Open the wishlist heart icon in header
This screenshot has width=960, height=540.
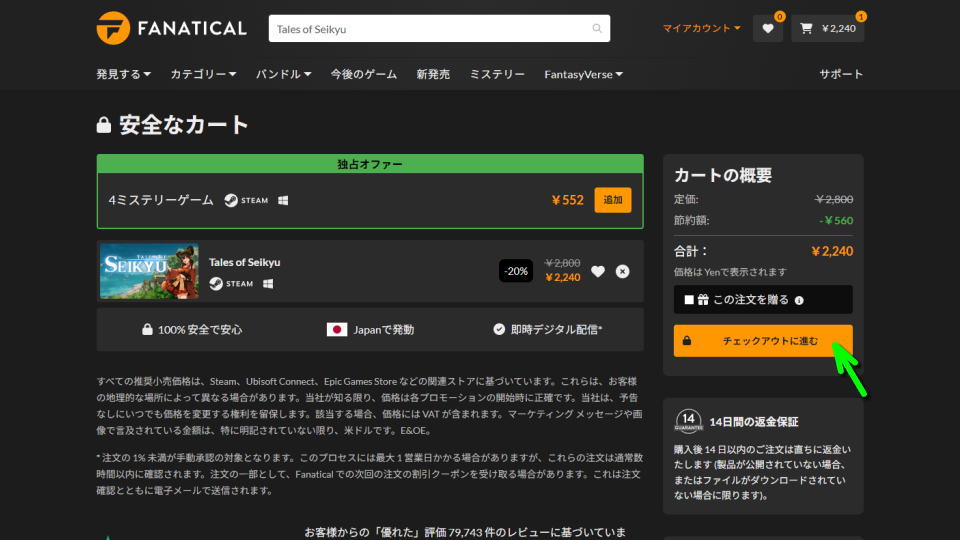[x=768, y=28]
